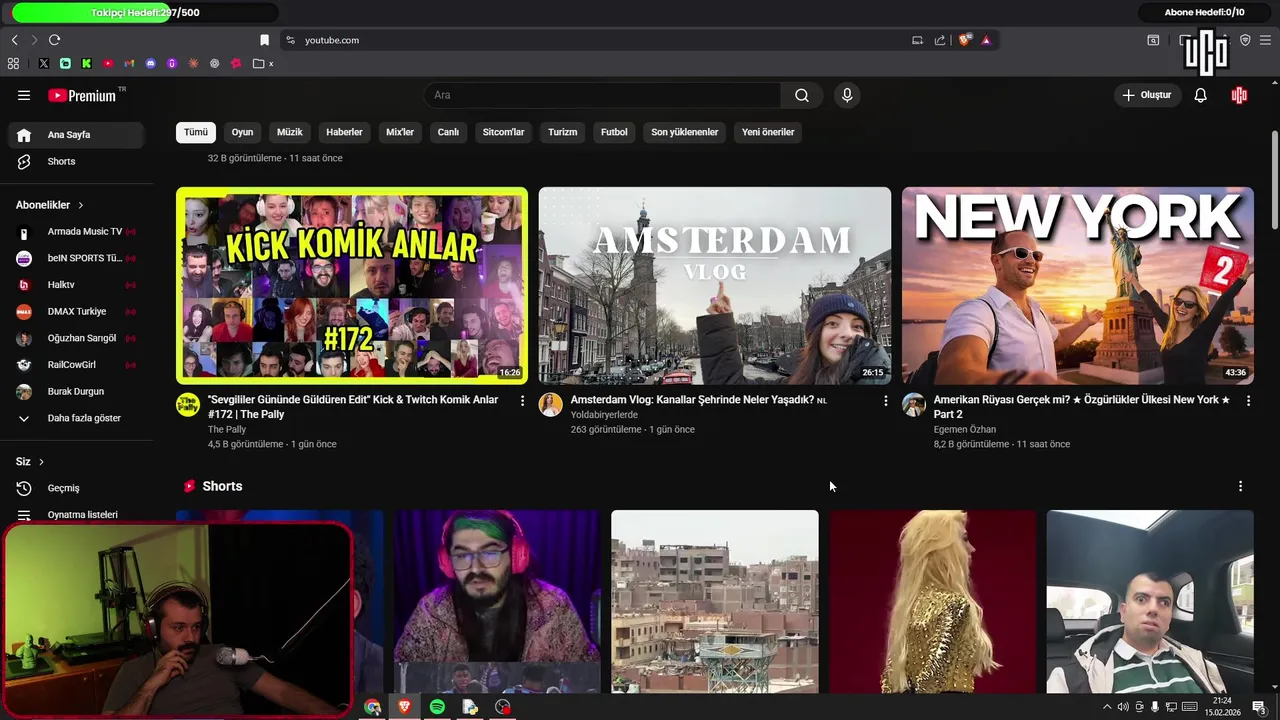Select the Yeni öneriler filter chip
Viewport: 1280px width, 720px height.
coord(768,132)
